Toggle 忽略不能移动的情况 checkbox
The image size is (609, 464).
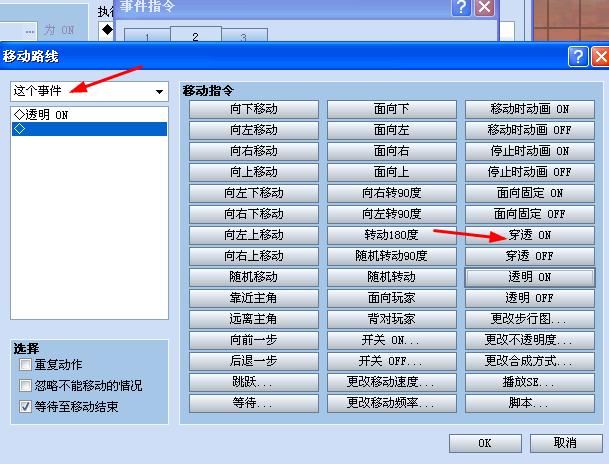(x=26, y=386)
